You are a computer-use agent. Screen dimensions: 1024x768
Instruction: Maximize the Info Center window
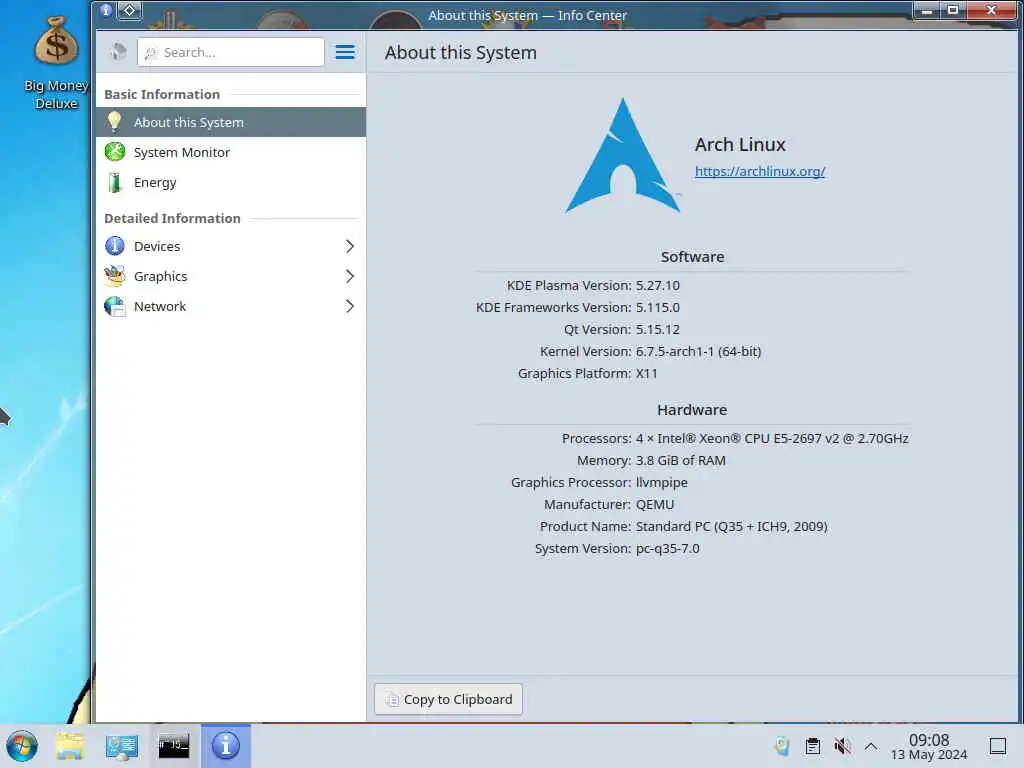(953, 10)
